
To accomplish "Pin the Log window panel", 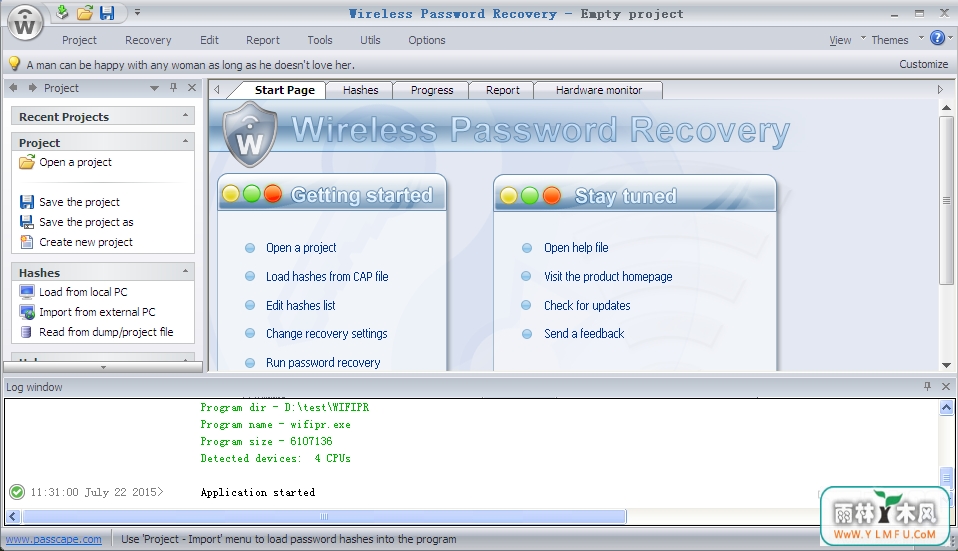I will point(927,386).
